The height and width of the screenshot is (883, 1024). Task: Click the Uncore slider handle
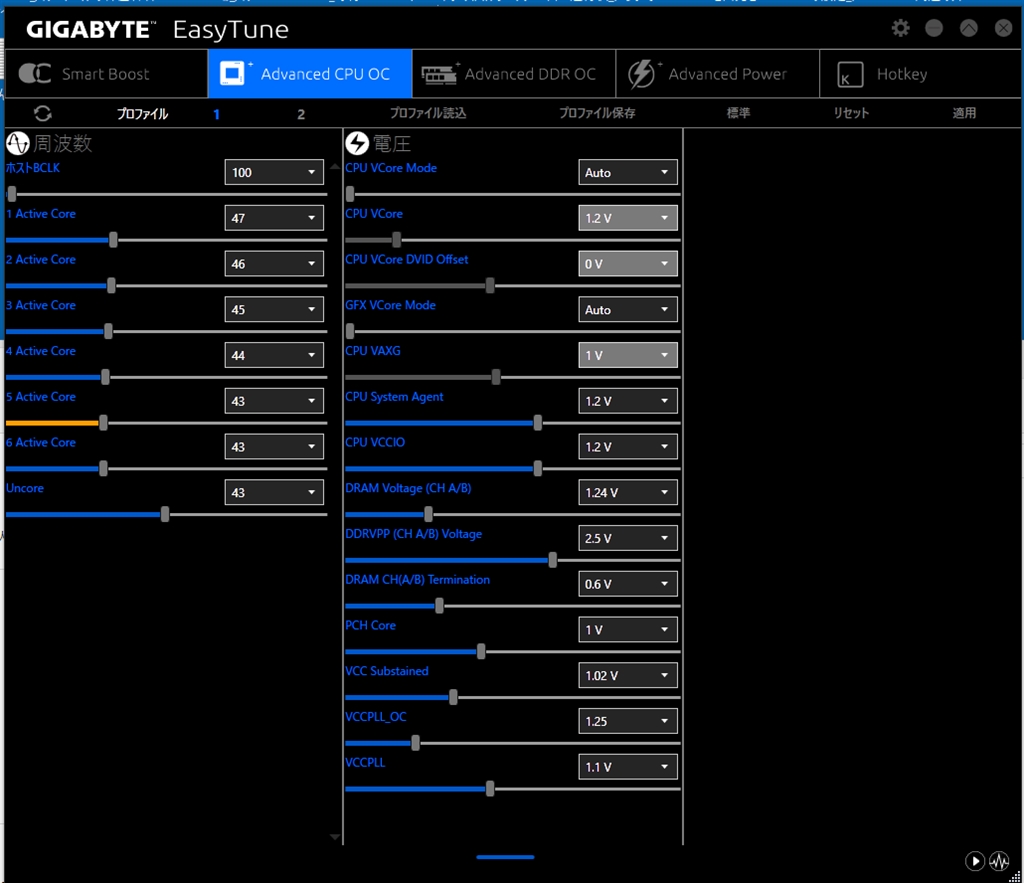point(165,514)
